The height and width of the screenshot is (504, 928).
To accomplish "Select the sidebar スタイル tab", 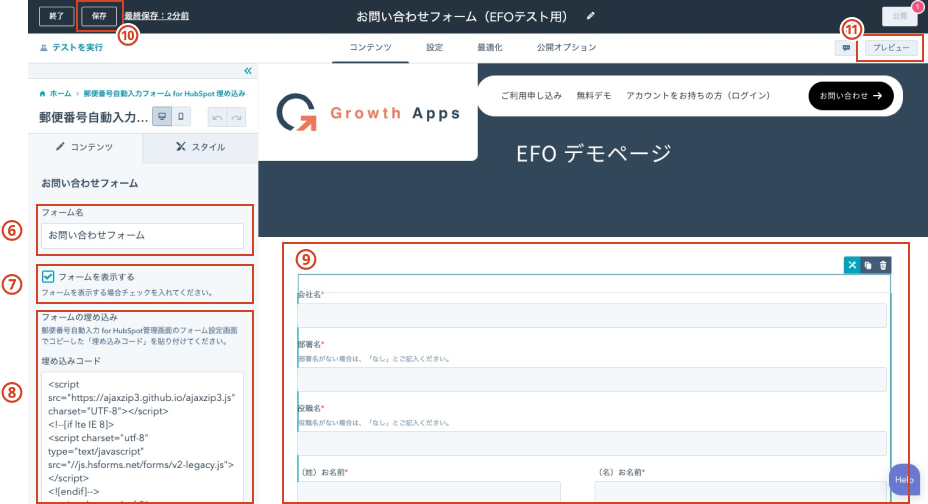I will (200, 147).
